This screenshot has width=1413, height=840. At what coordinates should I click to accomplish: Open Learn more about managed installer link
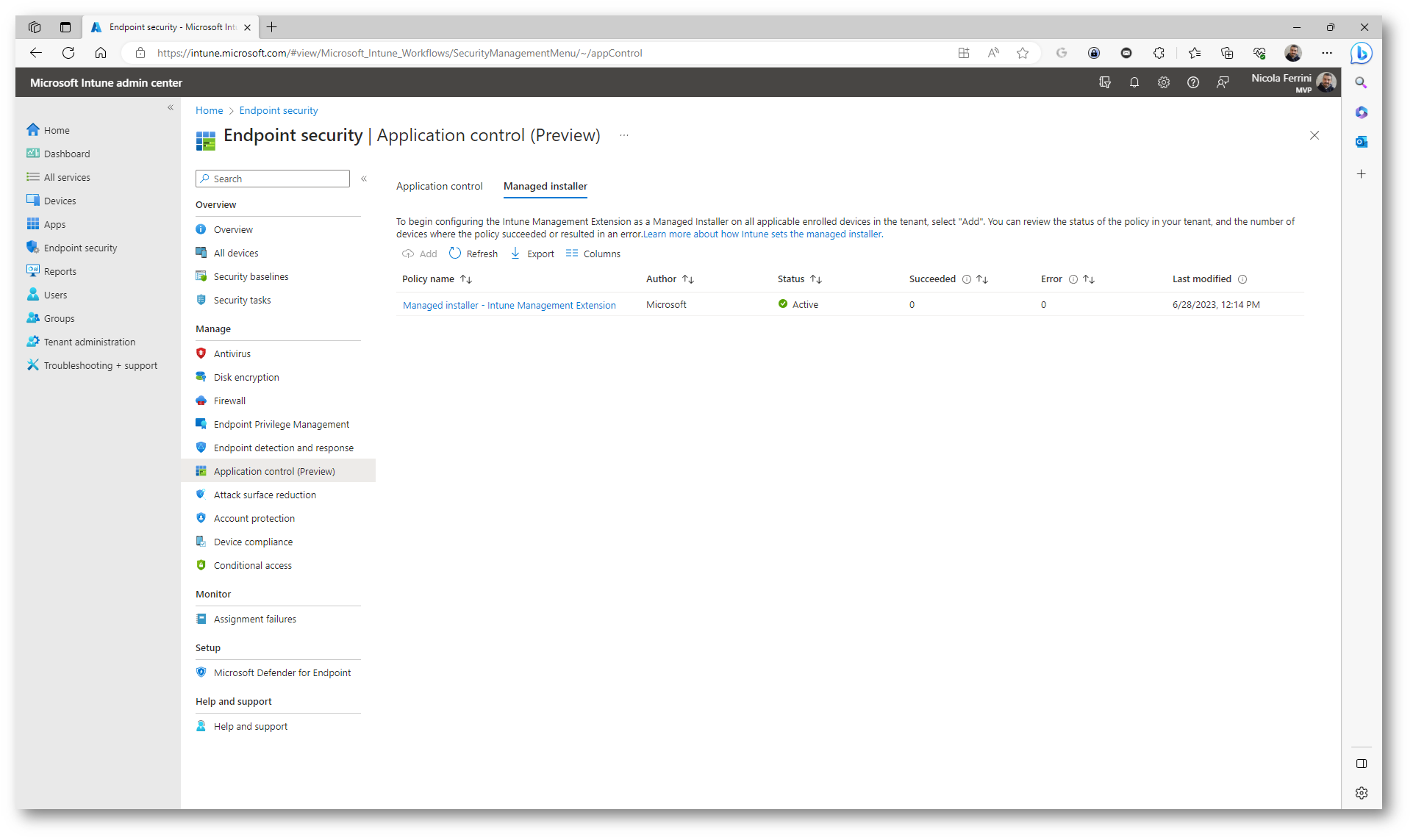[763, 234]
